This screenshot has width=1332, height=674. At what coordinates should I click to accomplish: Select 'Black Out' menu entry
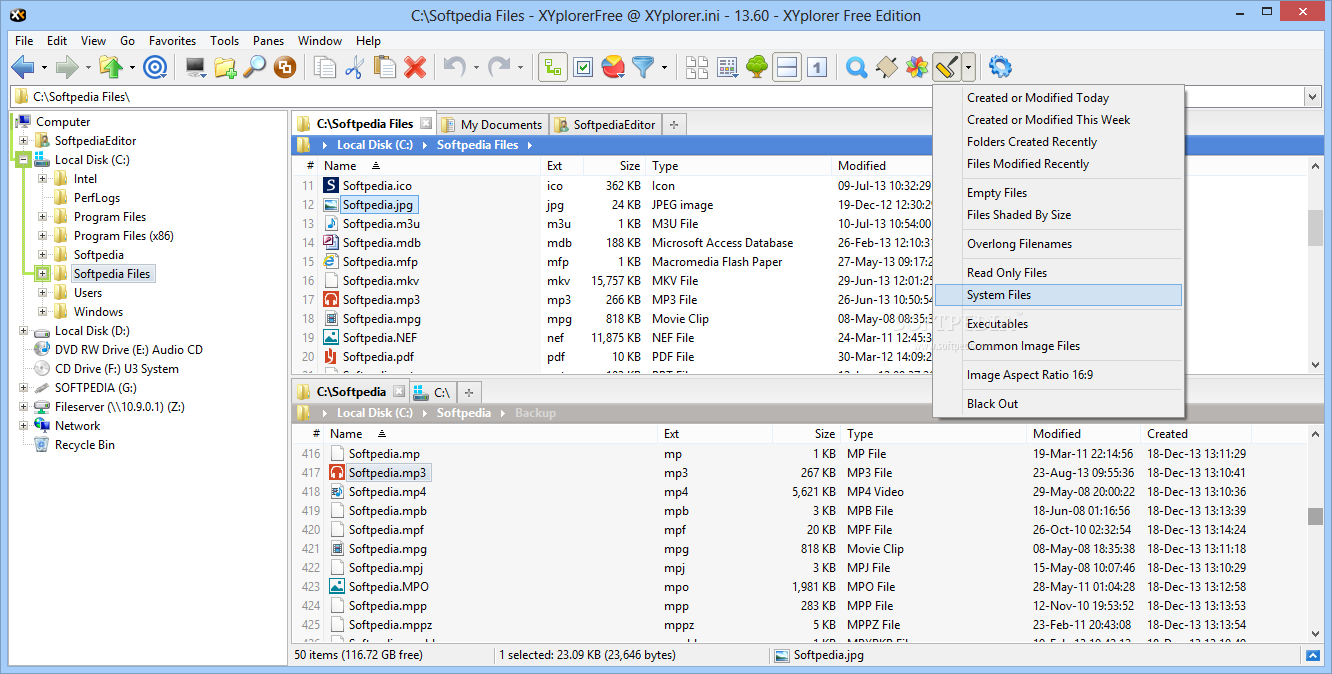coord(1058,404)
